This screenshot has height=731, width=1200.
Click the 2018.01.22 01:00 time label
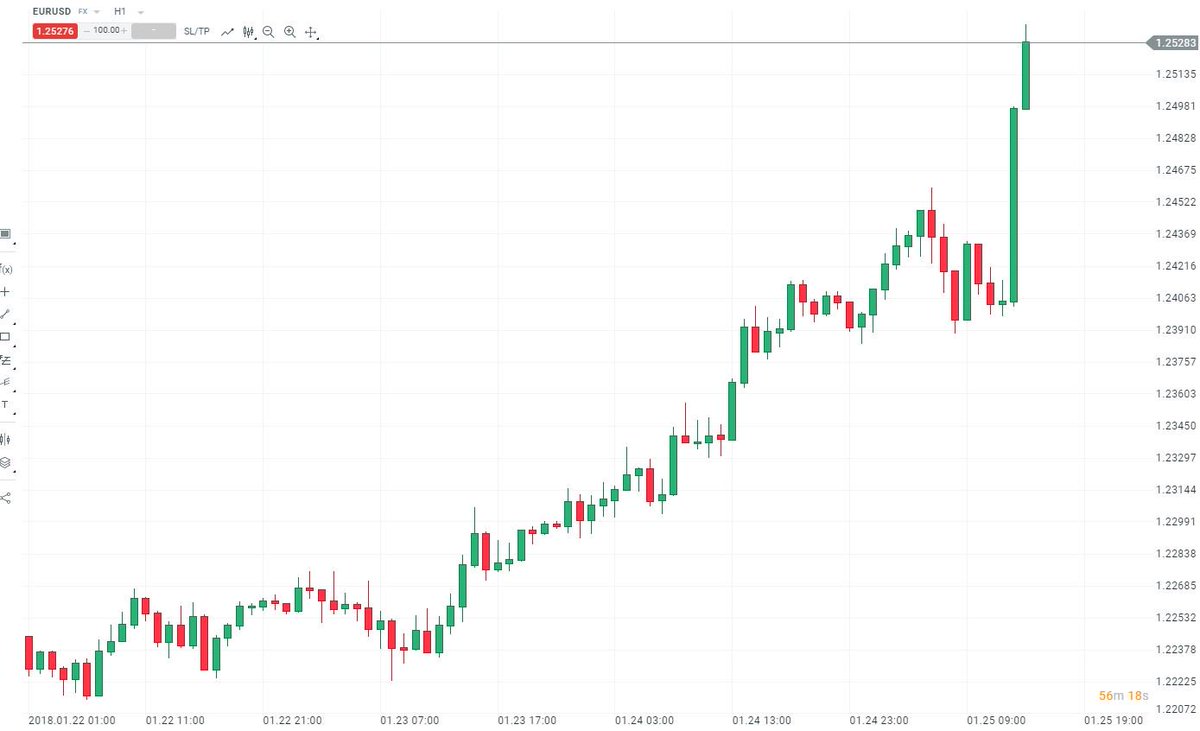72,719
